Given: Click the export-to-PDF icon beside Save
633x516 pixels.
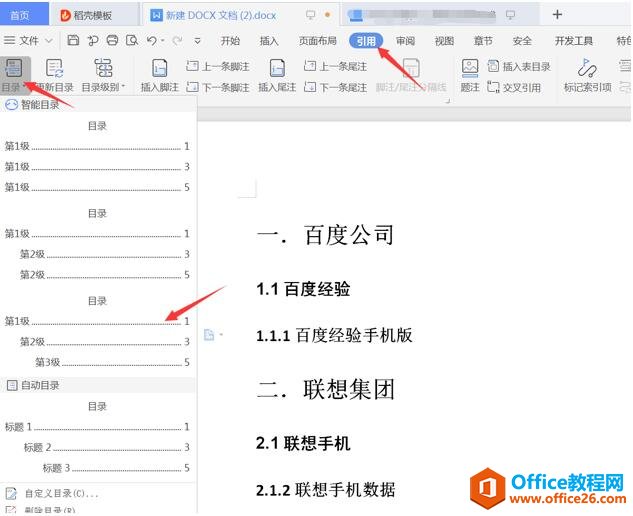Looking at the screenshot, I should pyautogui.click(x=93, y=40).
